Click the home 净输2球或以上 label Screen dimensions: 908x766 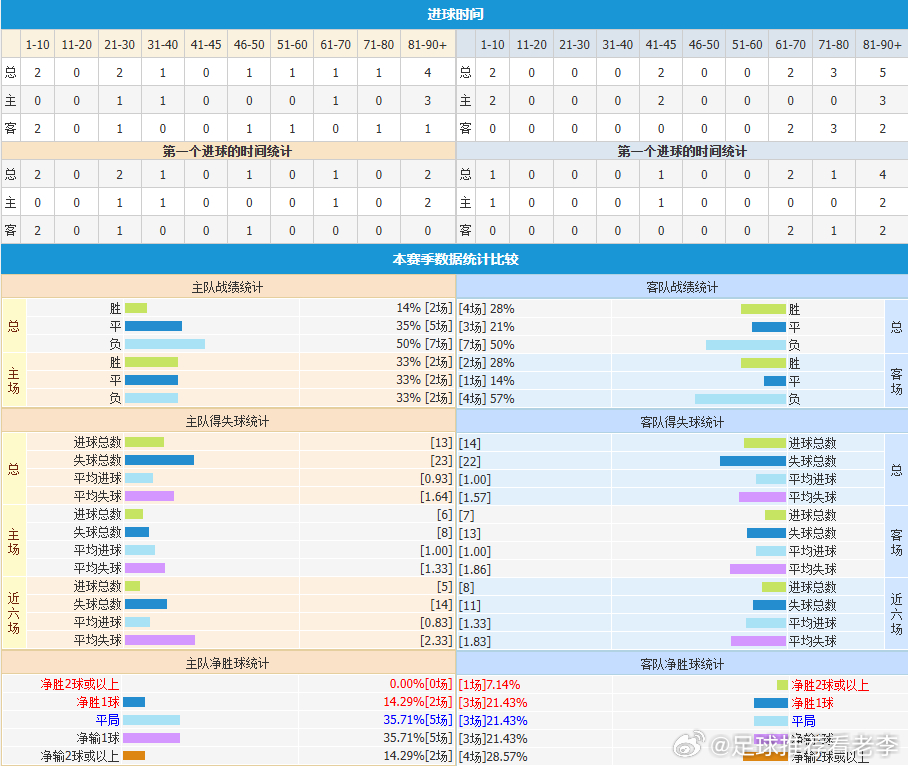click(80, 756)
